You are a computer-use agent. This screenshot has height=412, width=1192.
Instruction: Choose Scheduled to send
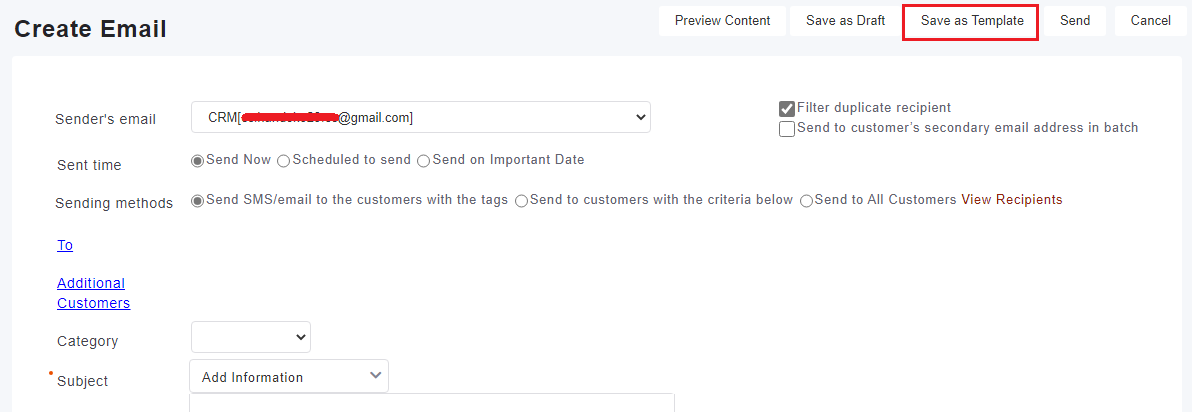point(284,161)
